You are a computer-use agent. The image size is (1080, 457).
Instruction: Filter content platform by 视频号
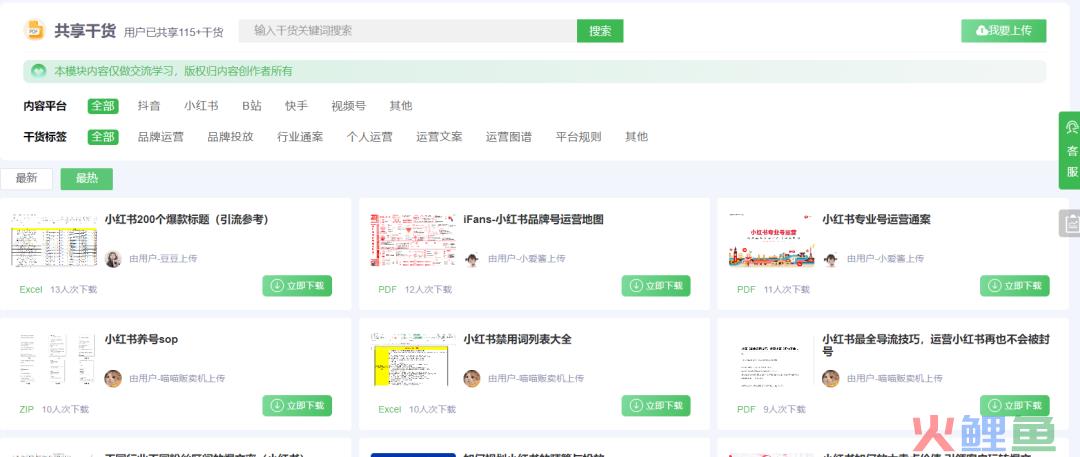click(349, 106)
